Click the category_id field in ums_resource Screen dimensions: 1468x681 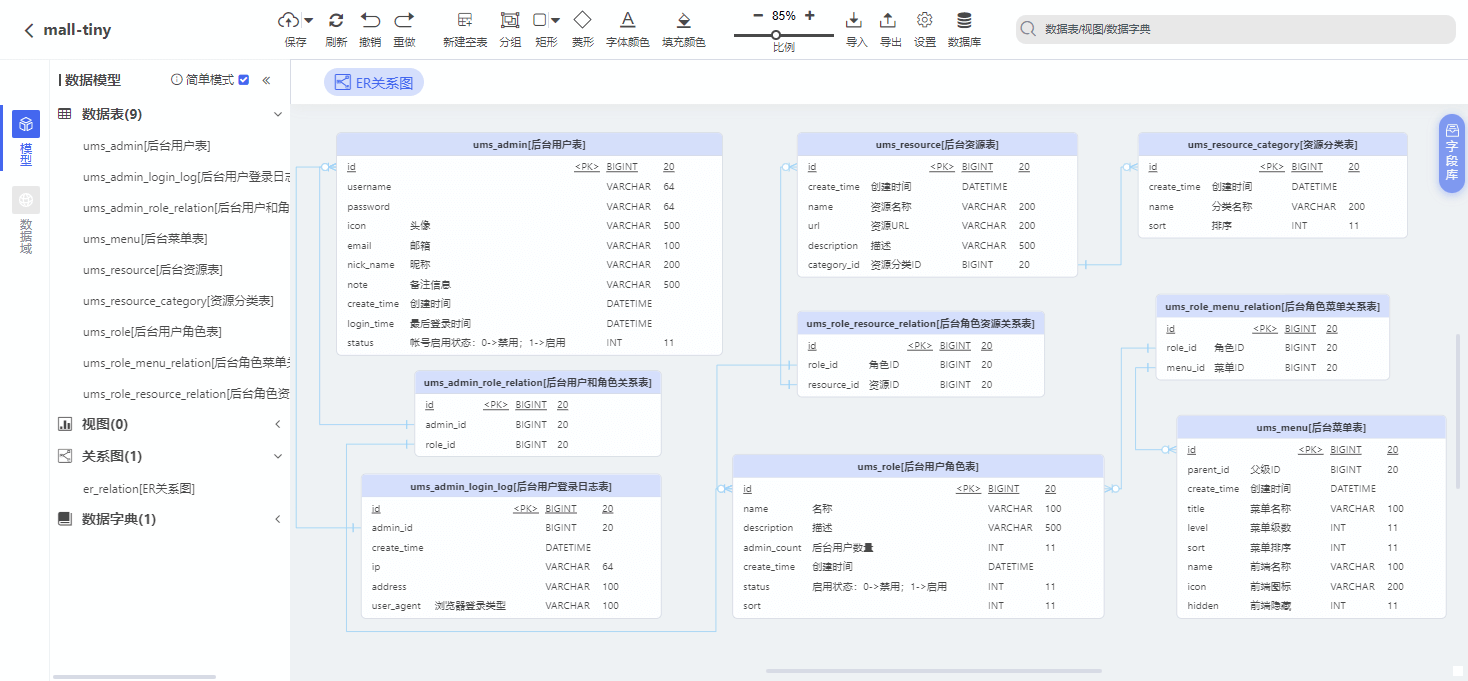(937, 265)
